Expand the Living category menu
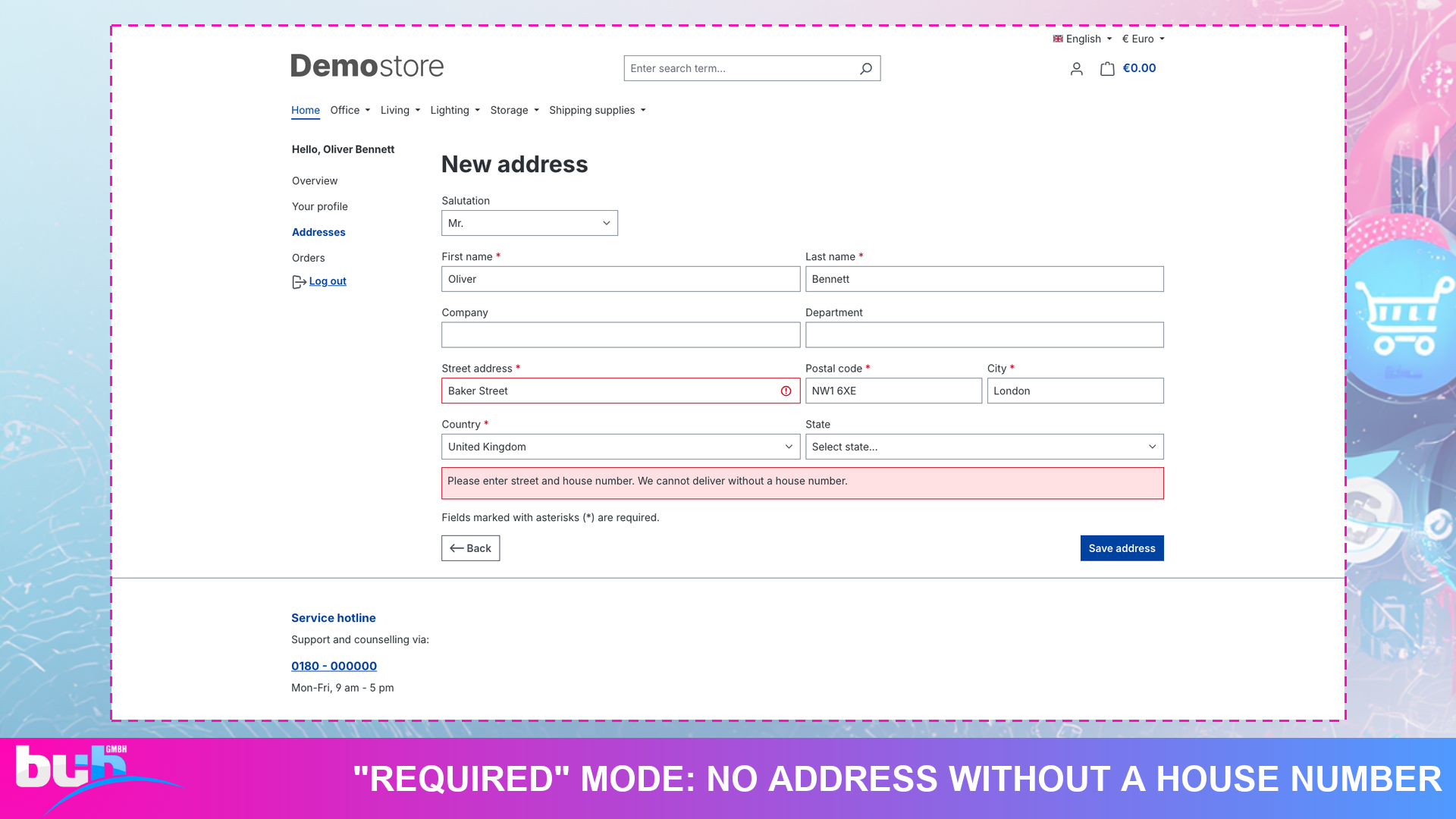The width and height of the screenshot is (1456, 819). [x=400, y=111]
